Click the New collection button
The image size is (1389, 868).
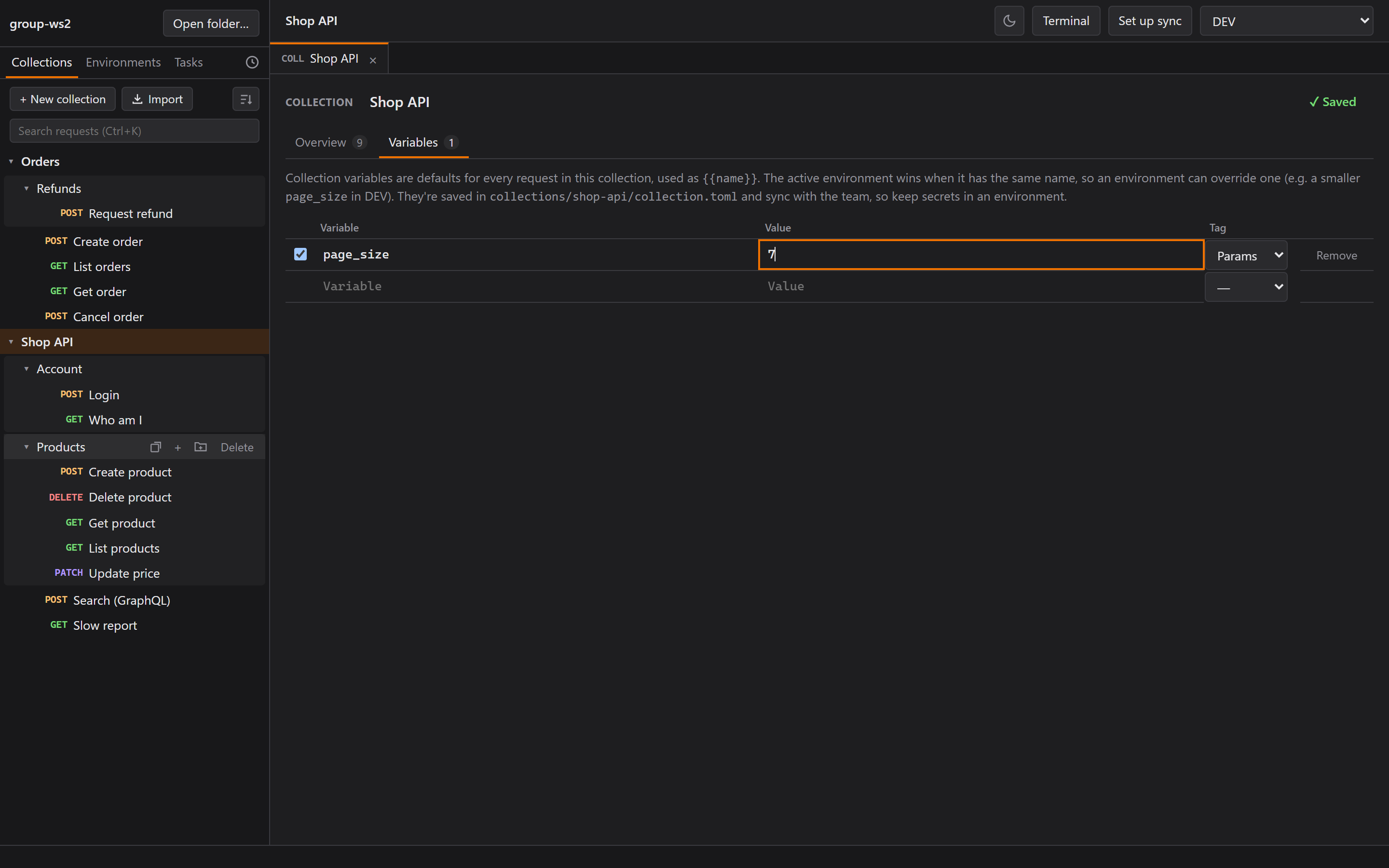click(x=63, y=99)
